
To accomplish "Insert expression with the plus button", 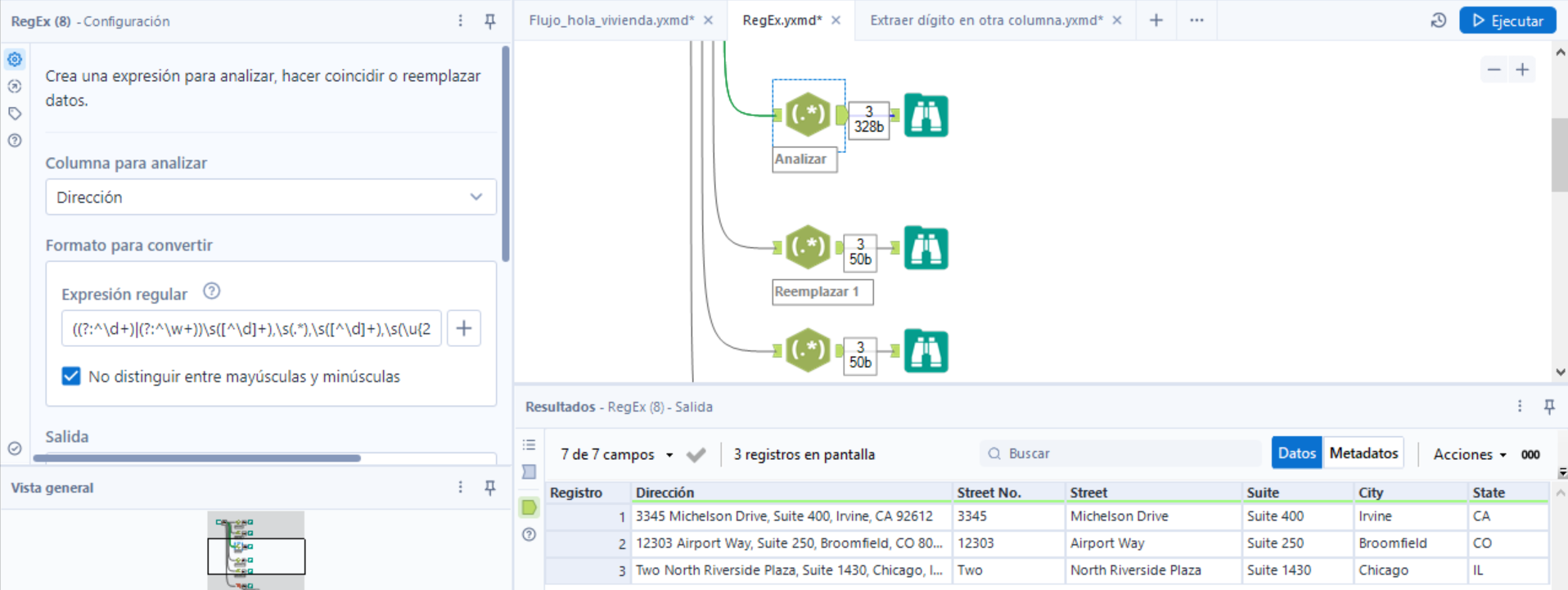I will tap(464, 328).
